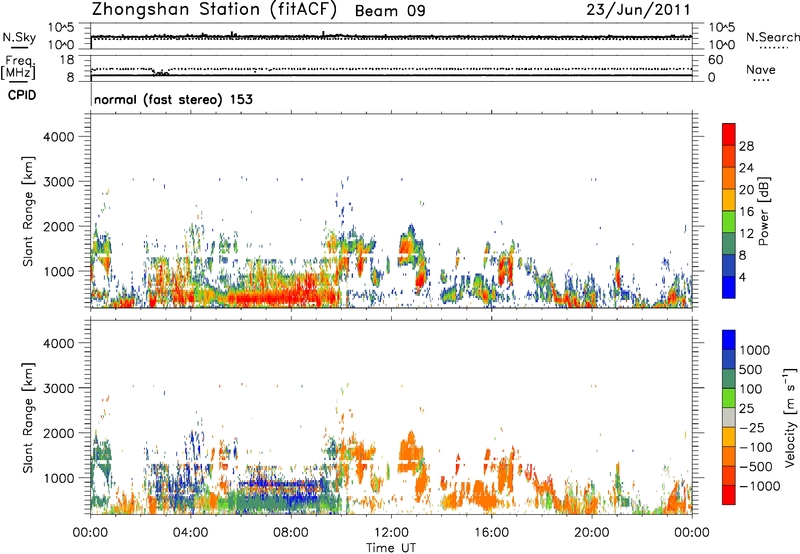Pick the gray segment of velocity colorbar
Image resolution: width=800 pixels, height=554 pixels.
point(729,418)
